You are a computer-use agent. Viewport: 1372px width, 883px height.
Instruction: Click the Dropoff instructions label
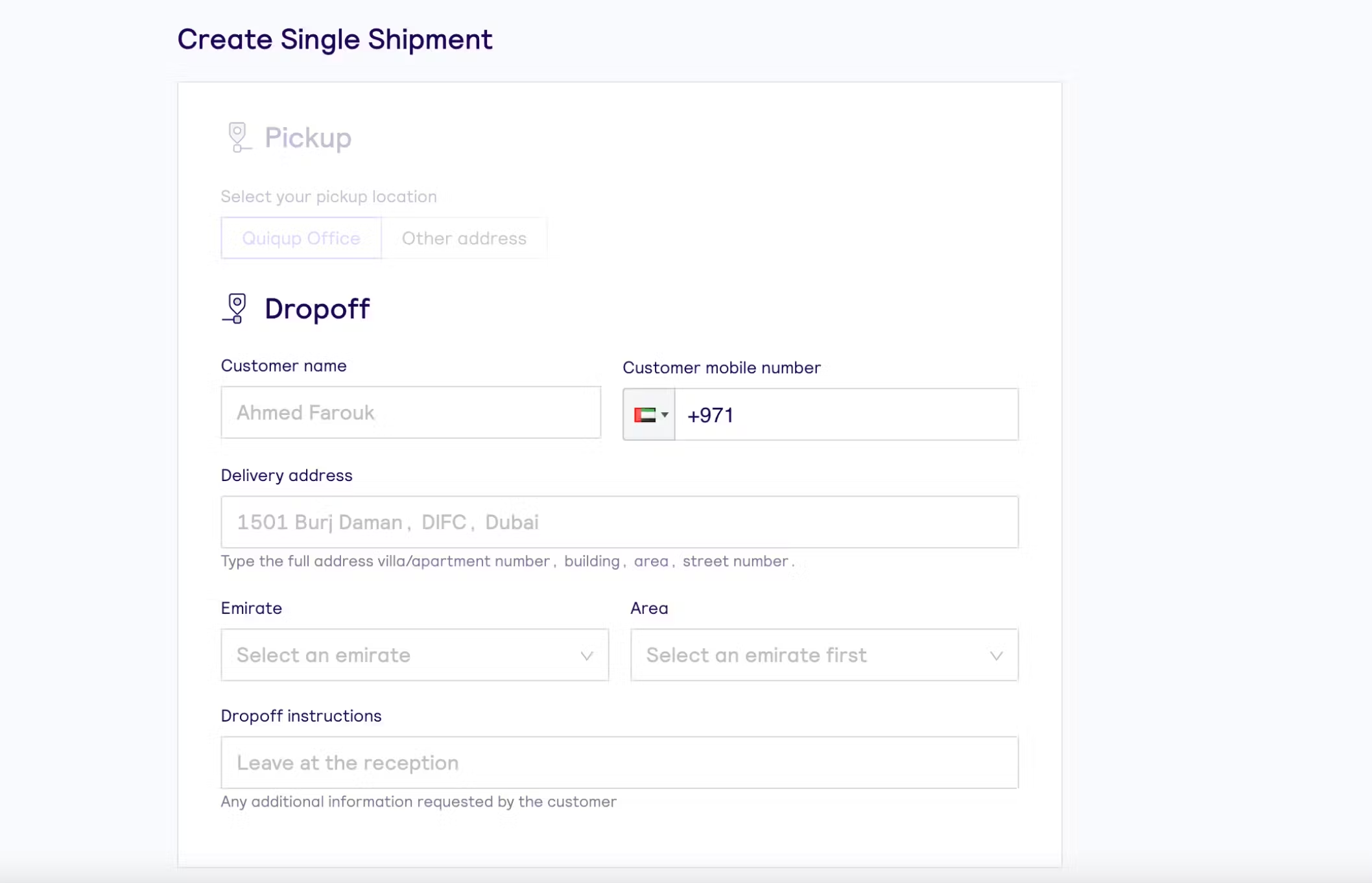tap(301, 716)
